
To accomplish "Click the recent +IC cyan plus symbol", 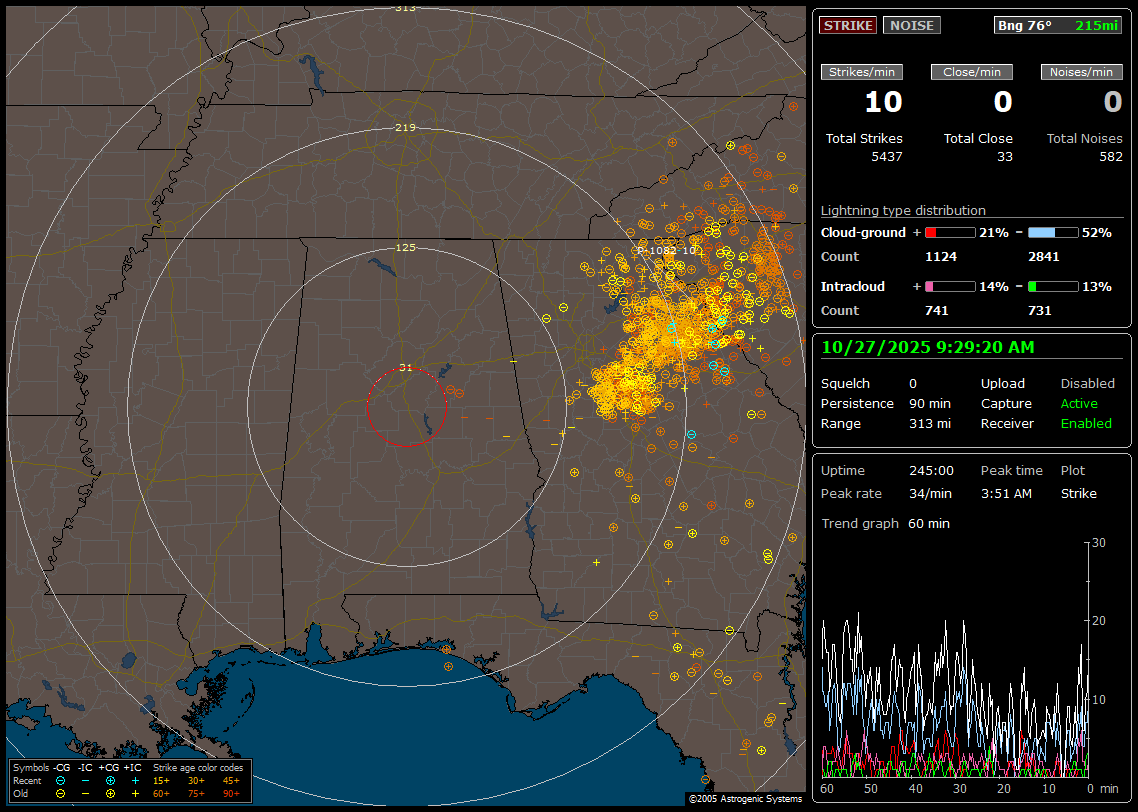I will [x=134, y=780].
